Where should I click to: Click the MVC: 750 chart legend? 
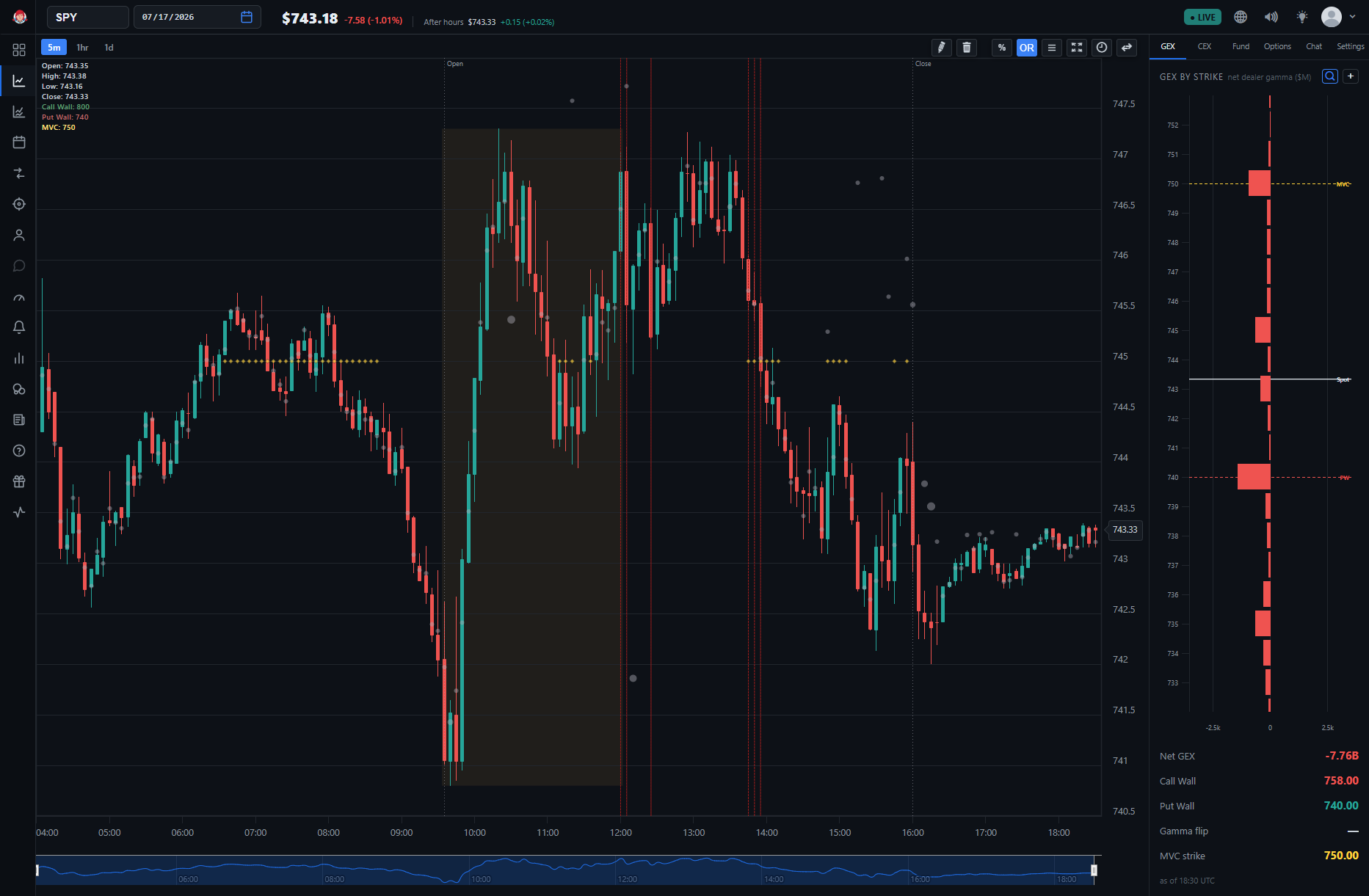tap(58, 128)
